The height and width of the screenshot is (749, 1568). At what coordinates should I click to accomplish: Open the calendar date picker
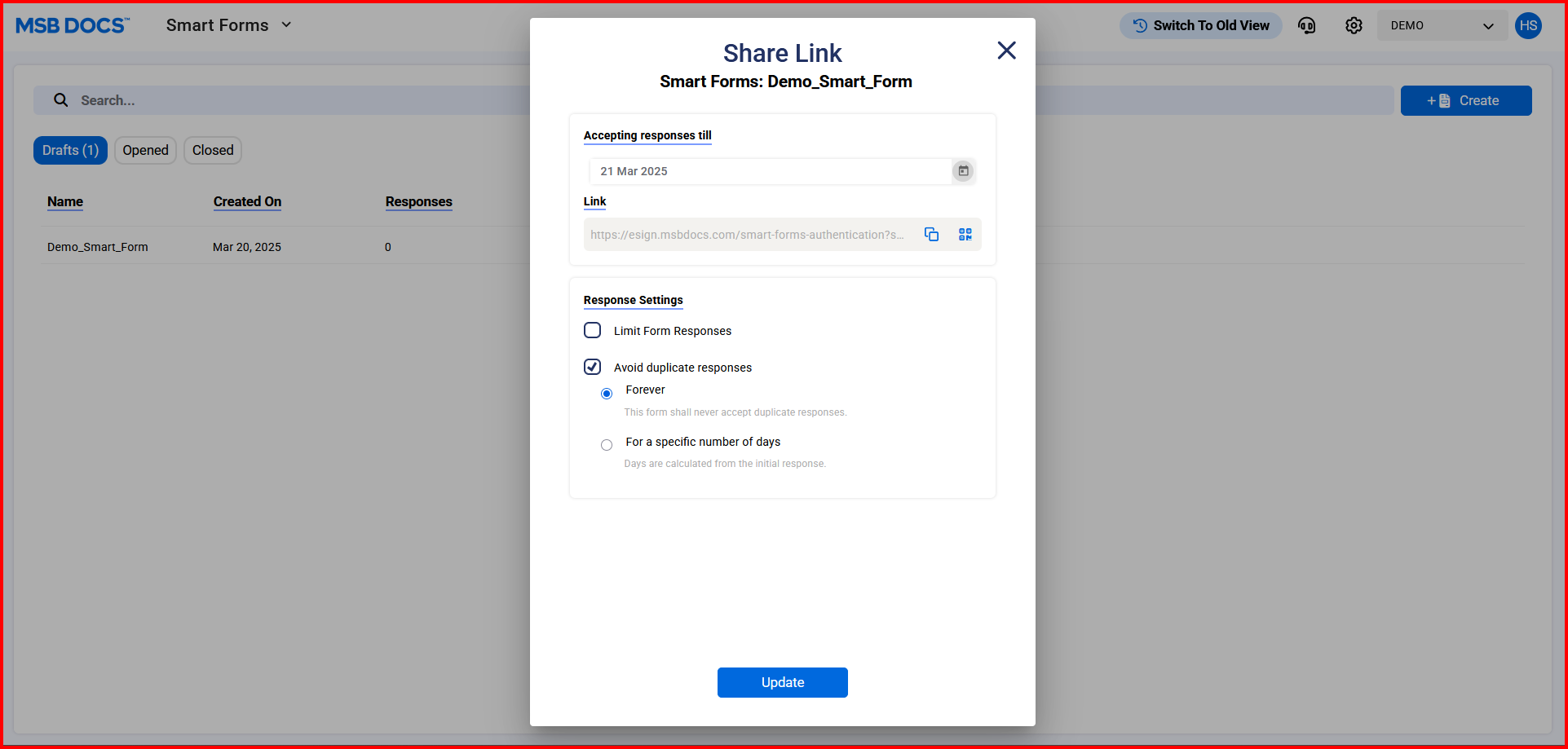tap(963, 171)
